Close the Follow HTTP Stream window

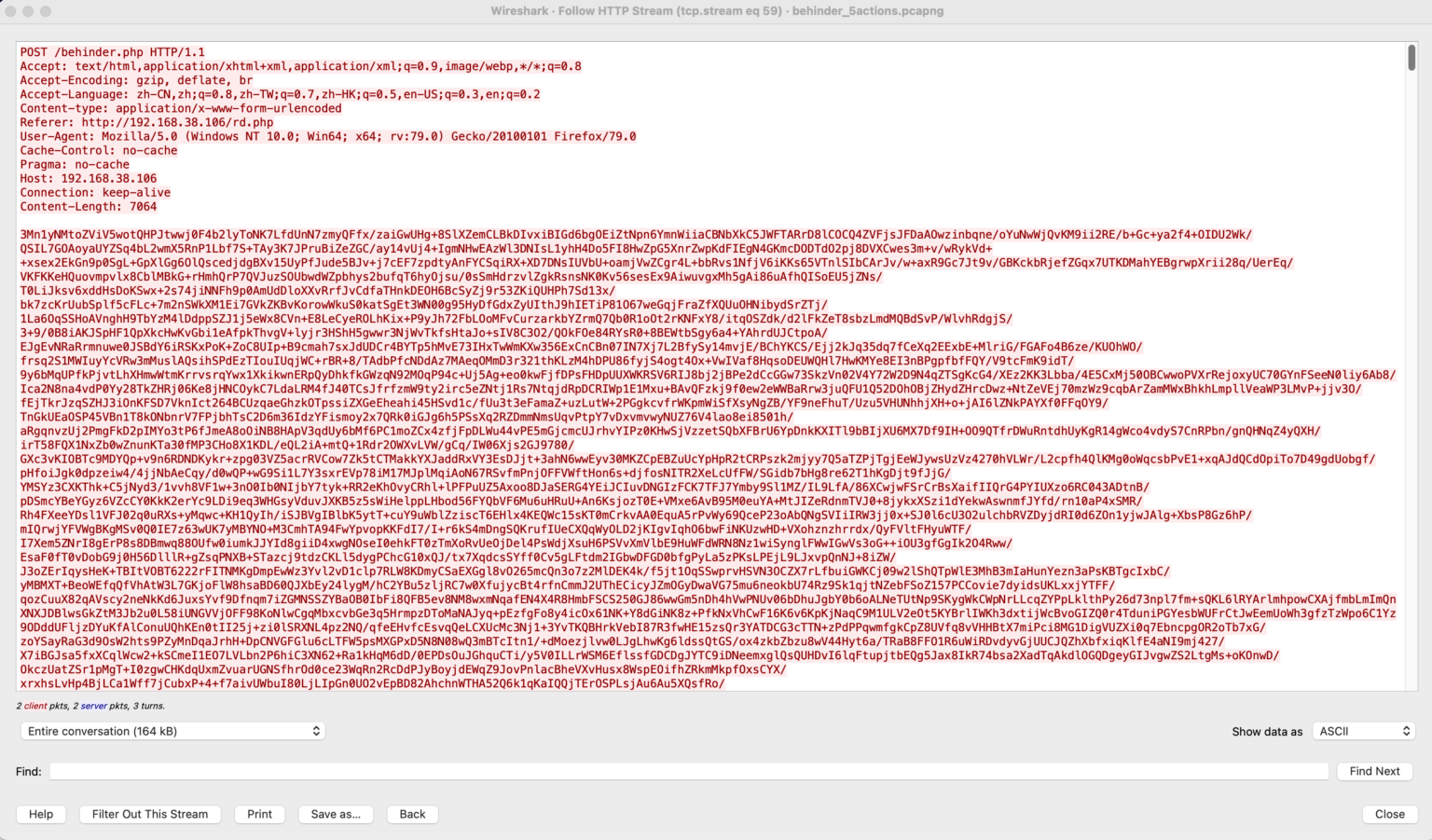(x=1390, y=814)
